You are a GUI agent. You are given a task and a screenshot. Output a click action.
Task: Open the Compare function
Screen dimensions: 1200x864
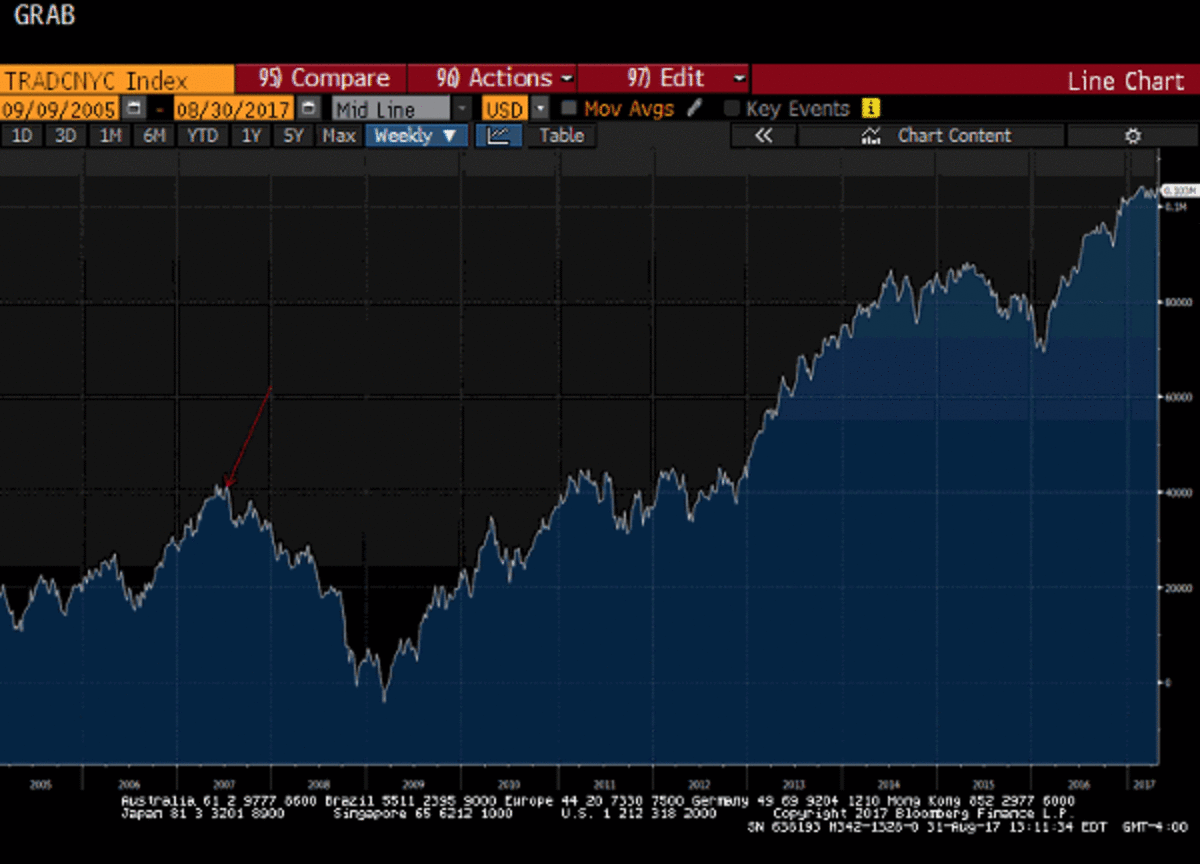pyautogui.click(x=321, y=78)
